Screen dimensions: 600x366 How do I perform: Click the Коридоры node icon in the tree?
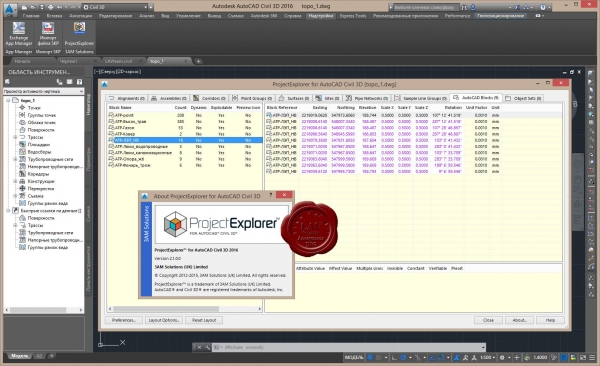[22, 174]
